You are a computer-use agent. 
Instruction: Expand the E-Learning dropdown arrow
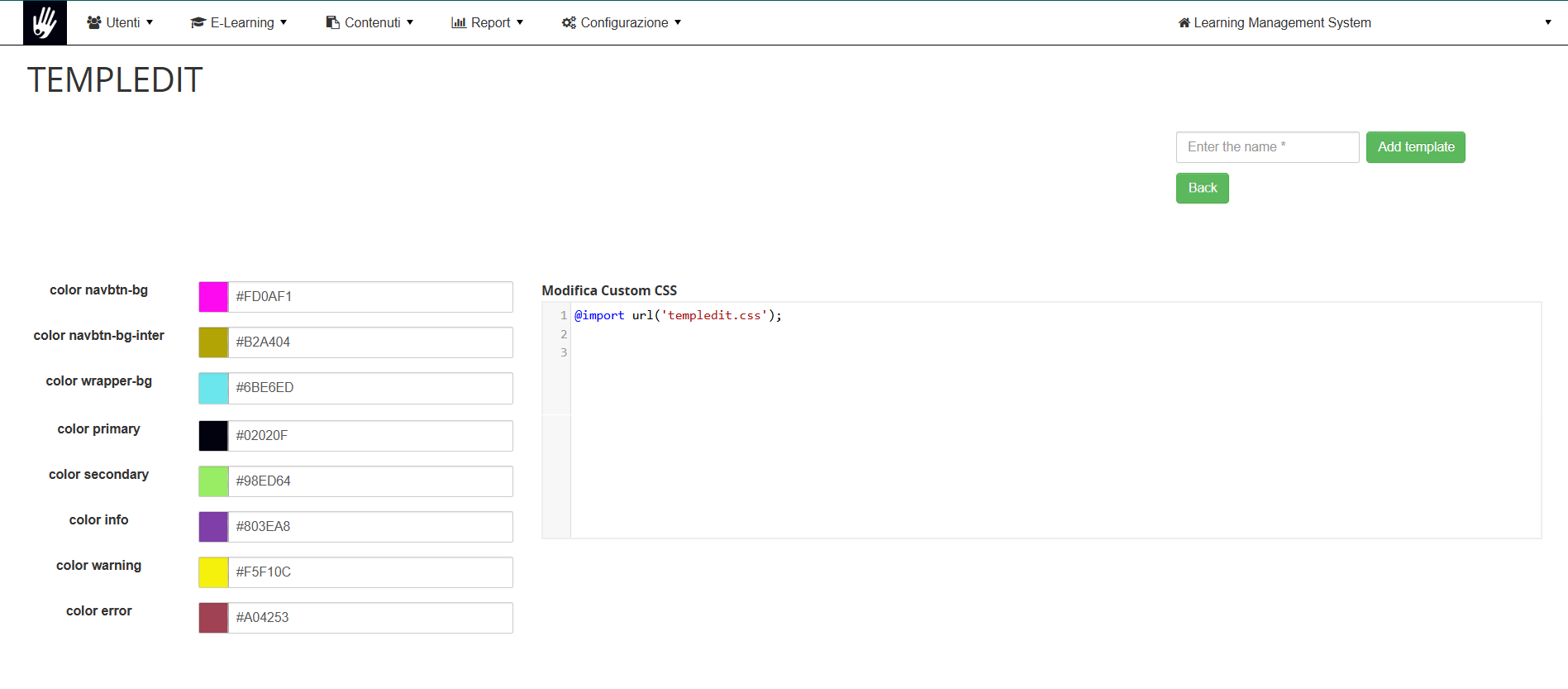click(x=284, y=22)
